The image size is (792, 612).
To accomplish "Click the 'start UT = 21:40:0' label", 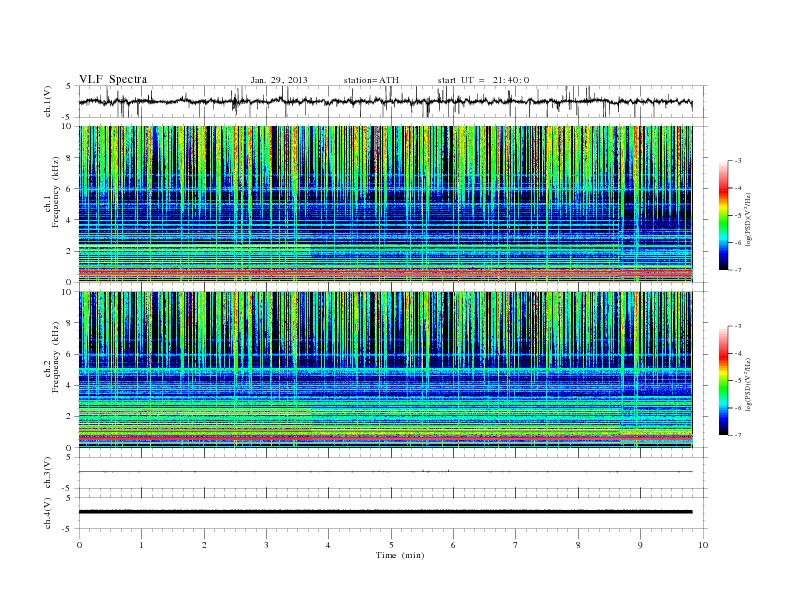I will (x=483, y=80).
